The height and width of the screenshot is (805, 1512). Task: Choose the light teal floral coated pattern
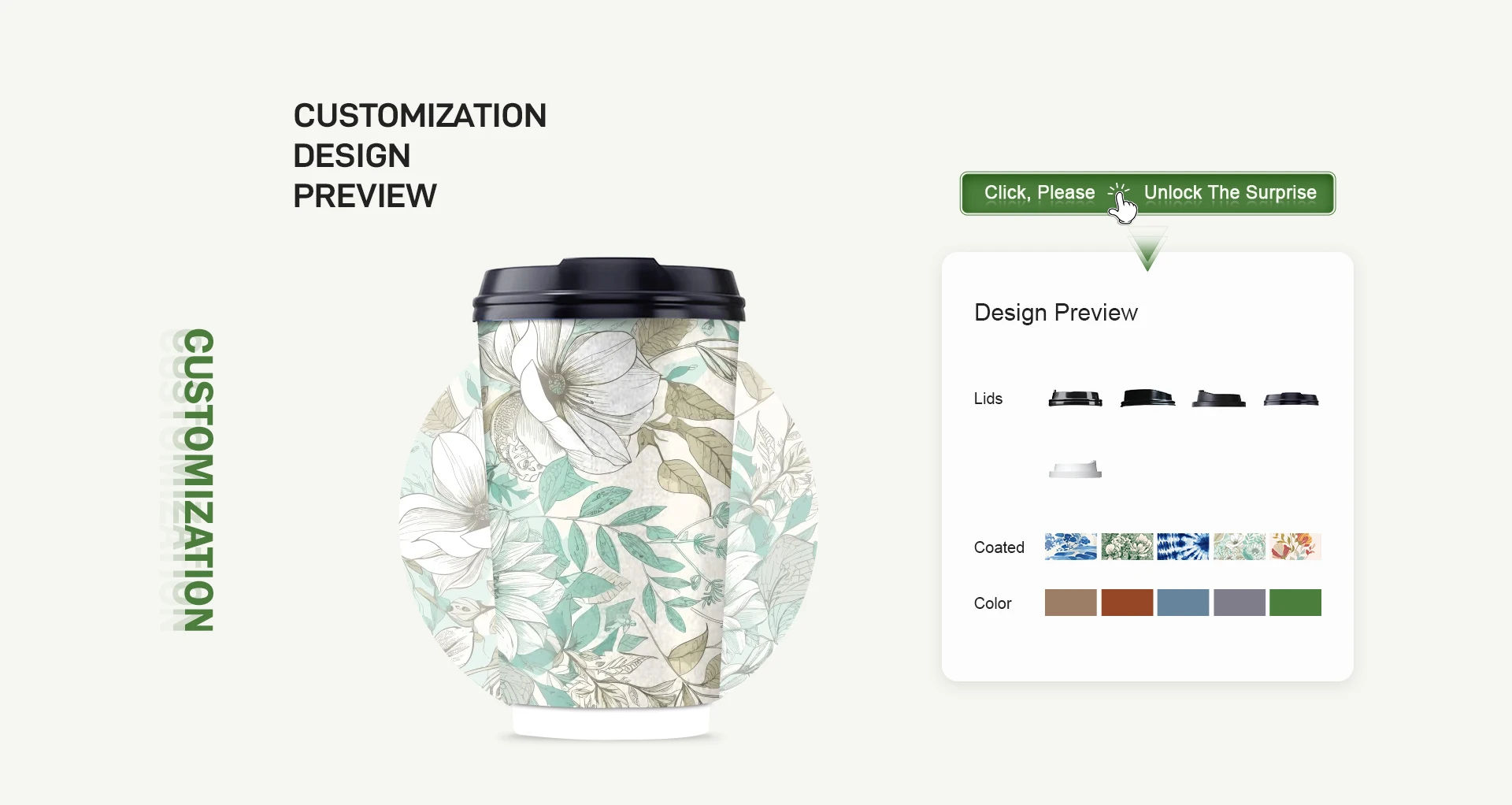1240,547
